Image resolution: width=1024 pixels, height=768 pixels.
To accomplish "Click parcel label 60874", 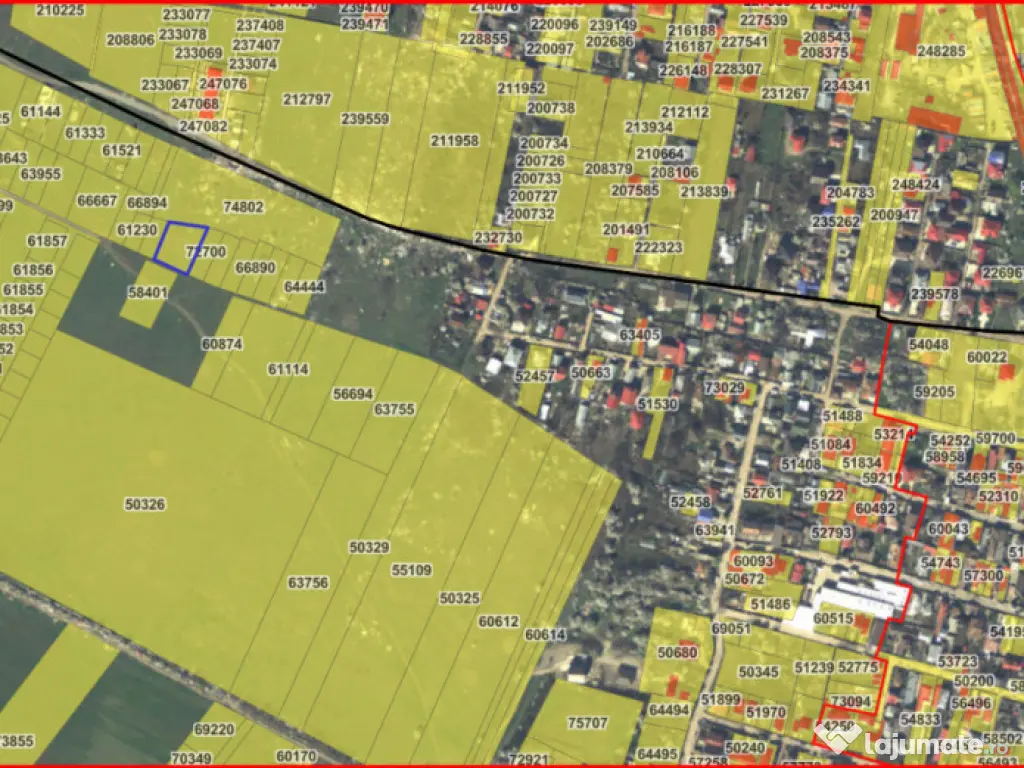I will (222, 343).
